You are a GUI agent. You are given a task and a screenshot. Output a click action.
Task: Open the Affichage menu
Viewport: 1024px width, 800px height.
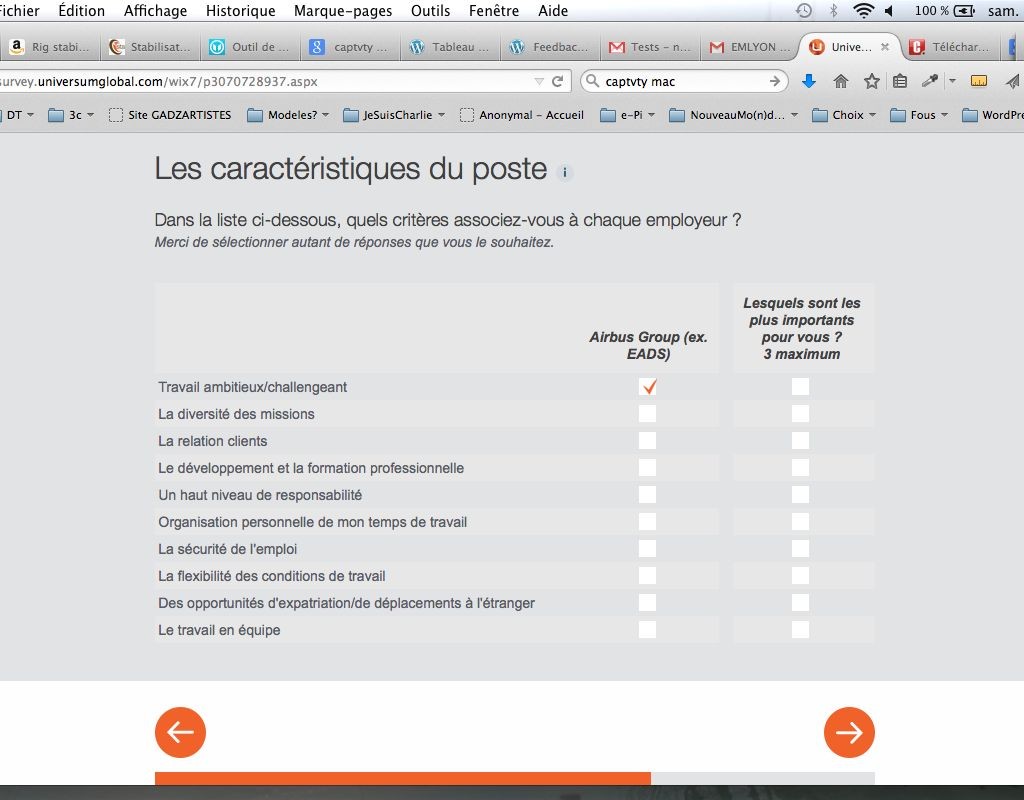pos(155,10)
